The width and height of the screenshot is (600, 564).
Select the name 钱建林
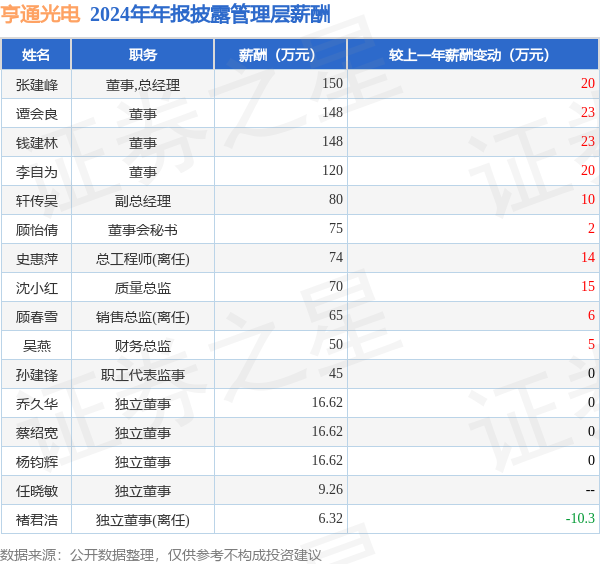click(37, 143)
